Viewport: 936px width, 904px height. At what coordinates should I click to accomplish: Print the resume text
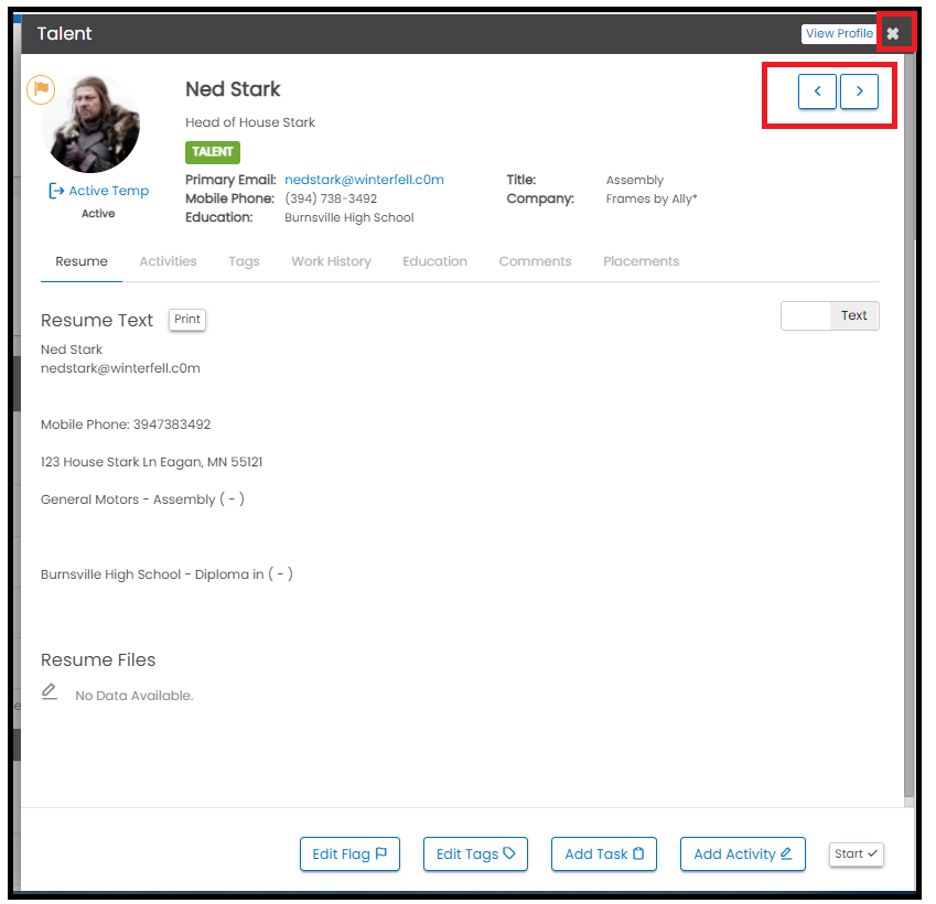point(187,319)
